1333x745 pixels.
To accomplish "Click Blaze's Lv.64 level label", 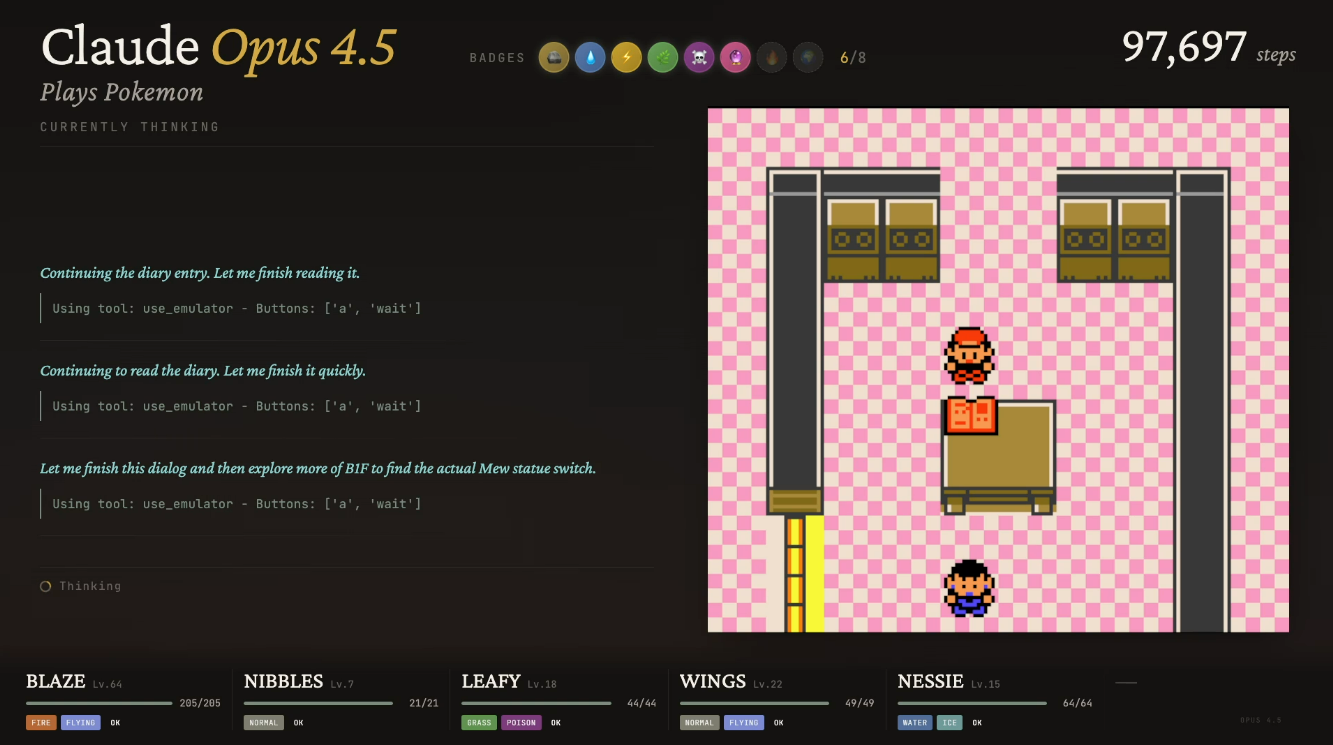I will [x=107, y=684].
